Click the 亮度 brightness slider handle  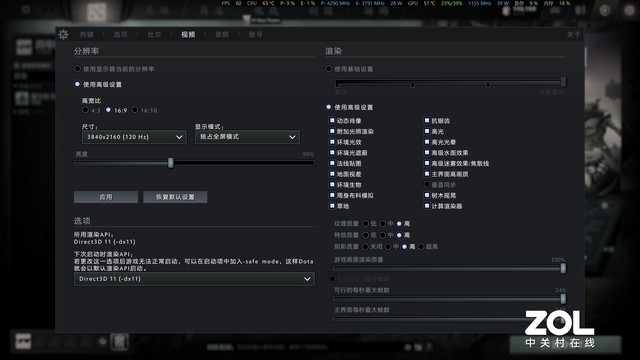tap(171, 163)
